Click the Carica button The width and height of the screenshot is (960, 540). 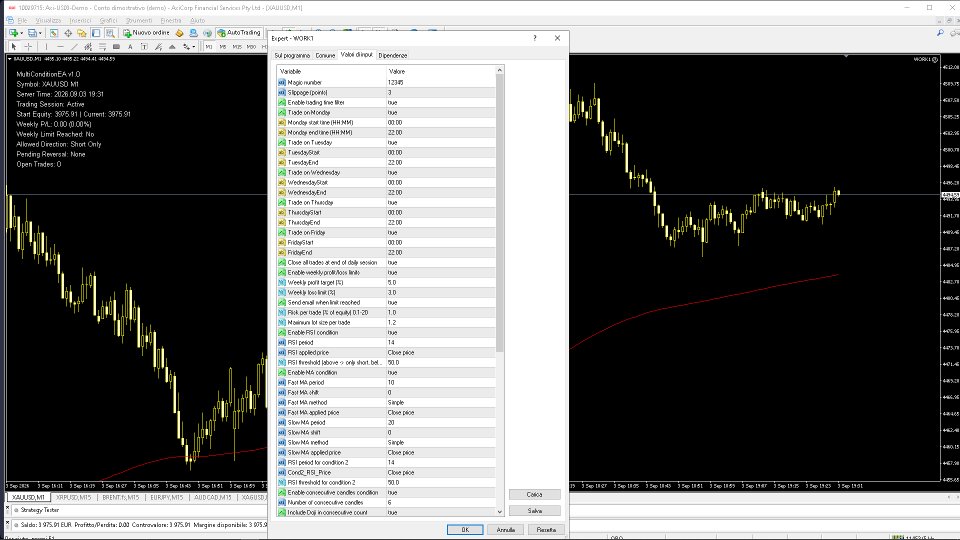[534, 494]
